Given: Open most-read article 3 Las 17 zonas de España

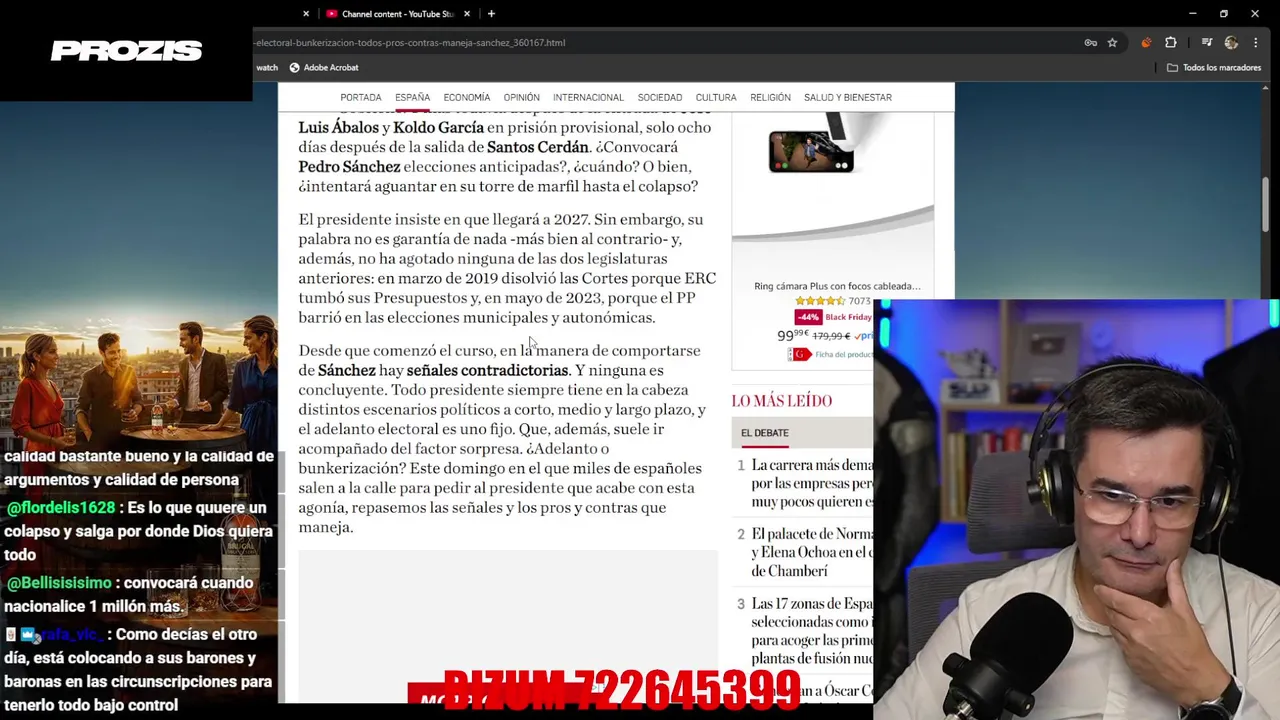Looking at the screenshot, I should [x=812, y=631].
